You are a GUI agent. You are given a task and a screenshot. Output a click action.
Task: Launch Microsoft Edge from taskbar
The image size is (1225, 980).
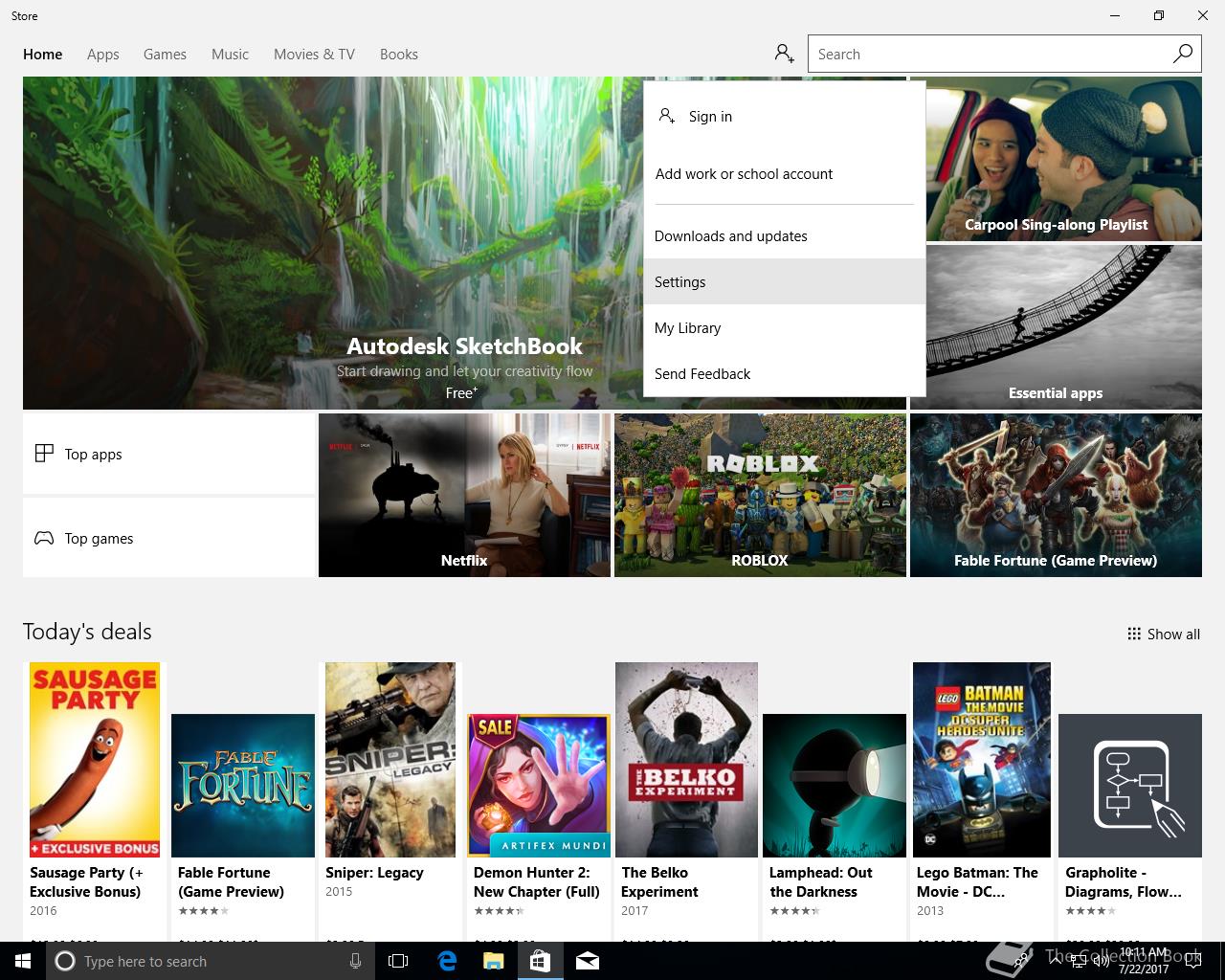click(447, 961)
